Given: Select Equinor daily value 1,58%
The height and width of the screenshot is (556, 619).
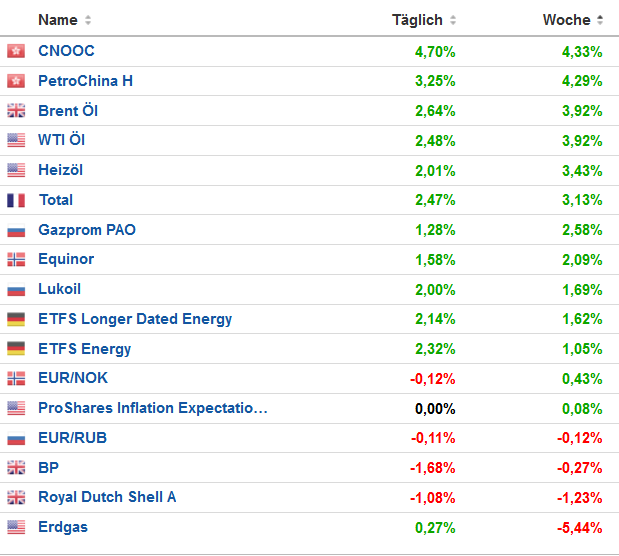Looking at the screenshot, I should pos(435,260).
